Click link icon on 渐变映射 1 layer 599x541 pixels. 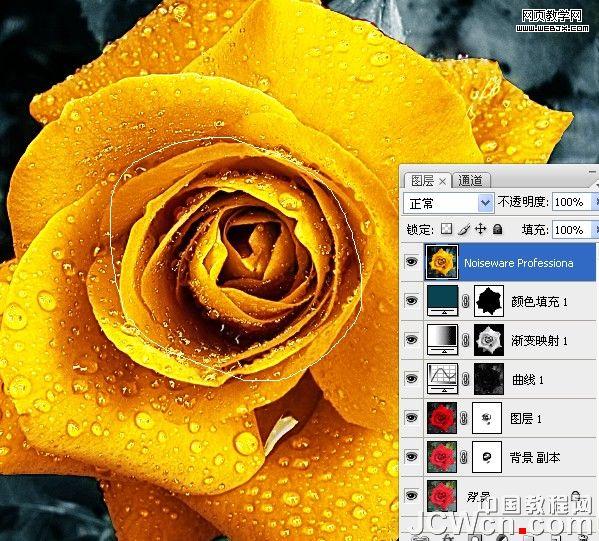465,340
